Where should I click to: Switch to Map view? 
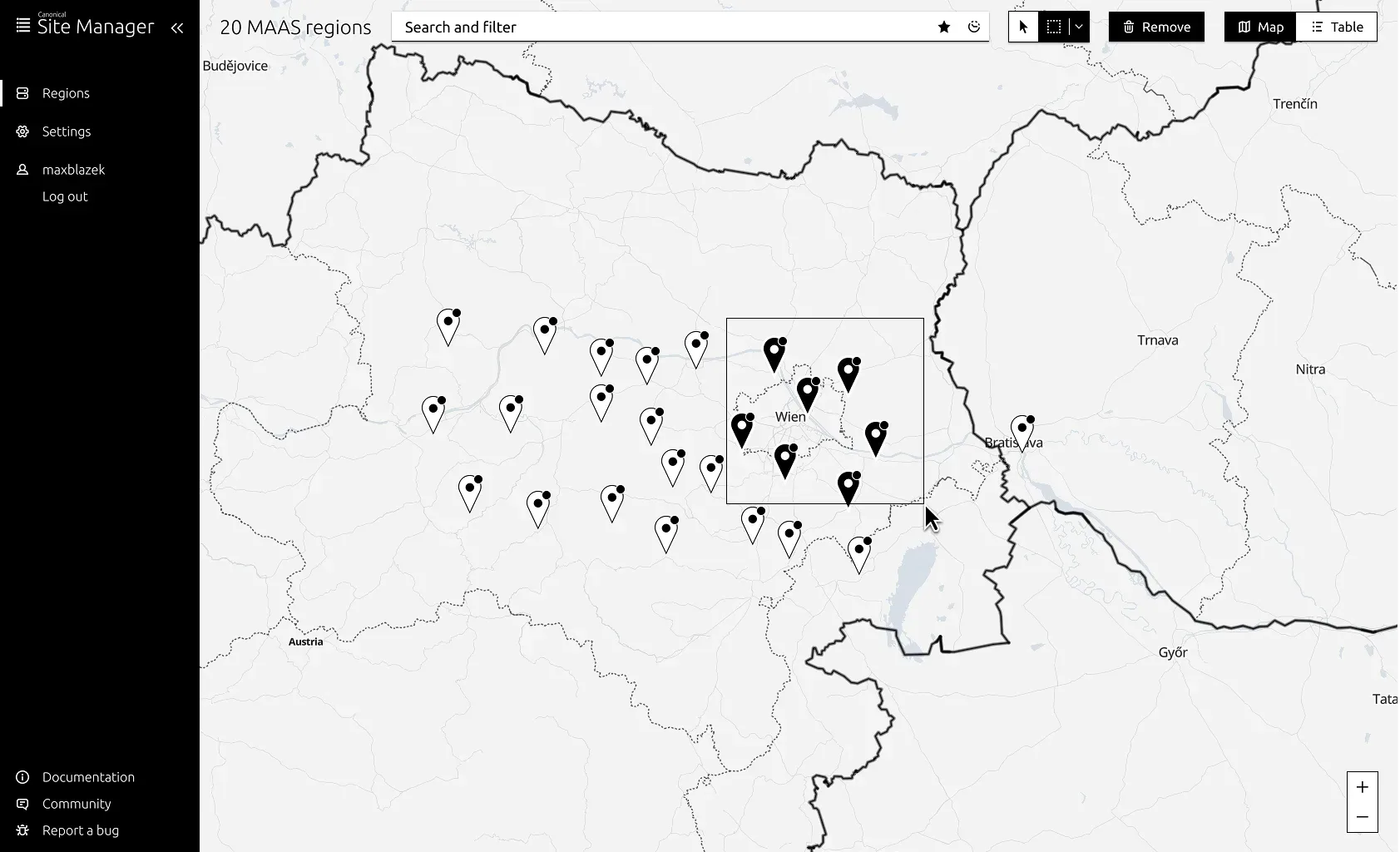click(x=1260, y=26)
